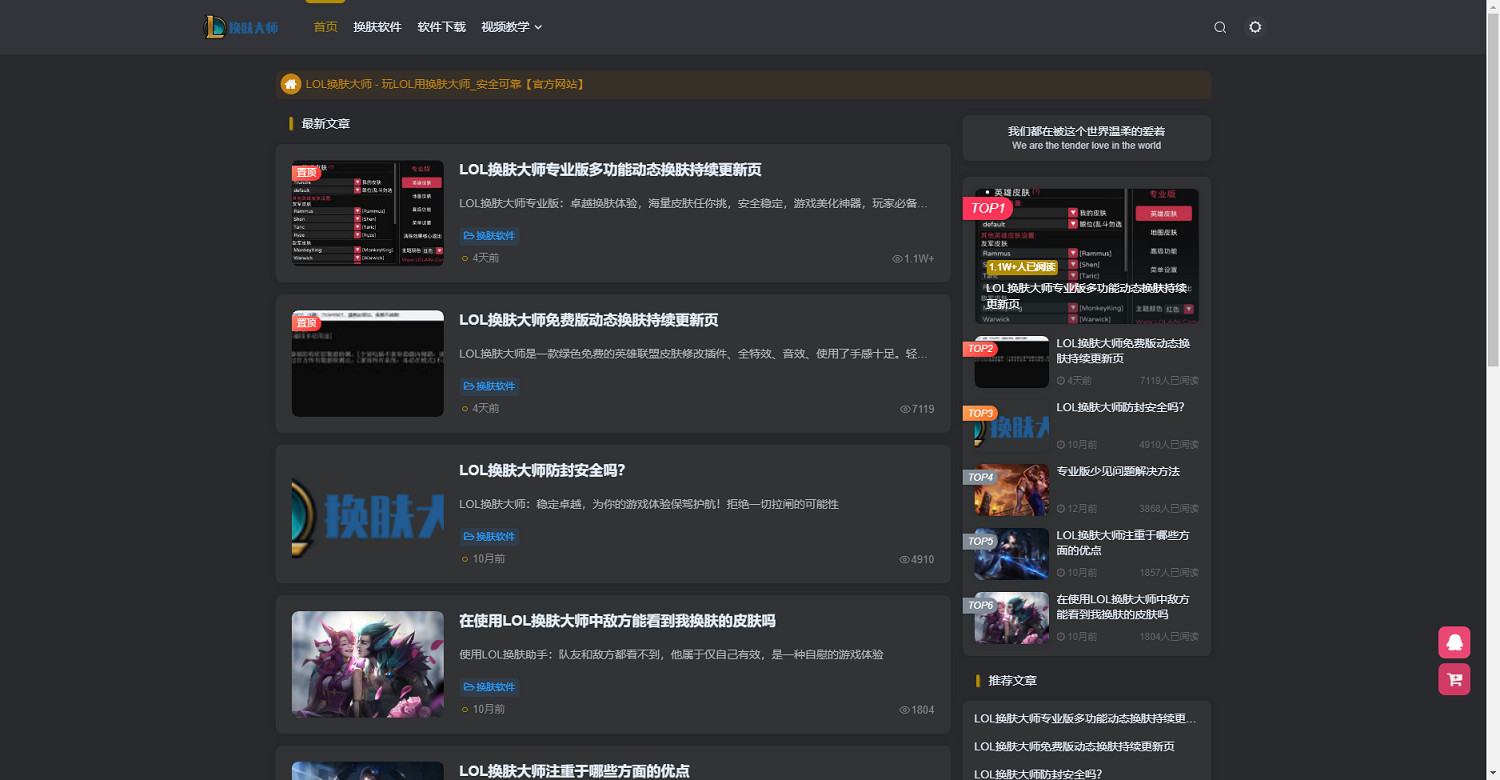Open the 在使用LOL换肤大师中敌方能看到 article image
The width and height of the screenshot is (1500, 780).
click(367, 664)
